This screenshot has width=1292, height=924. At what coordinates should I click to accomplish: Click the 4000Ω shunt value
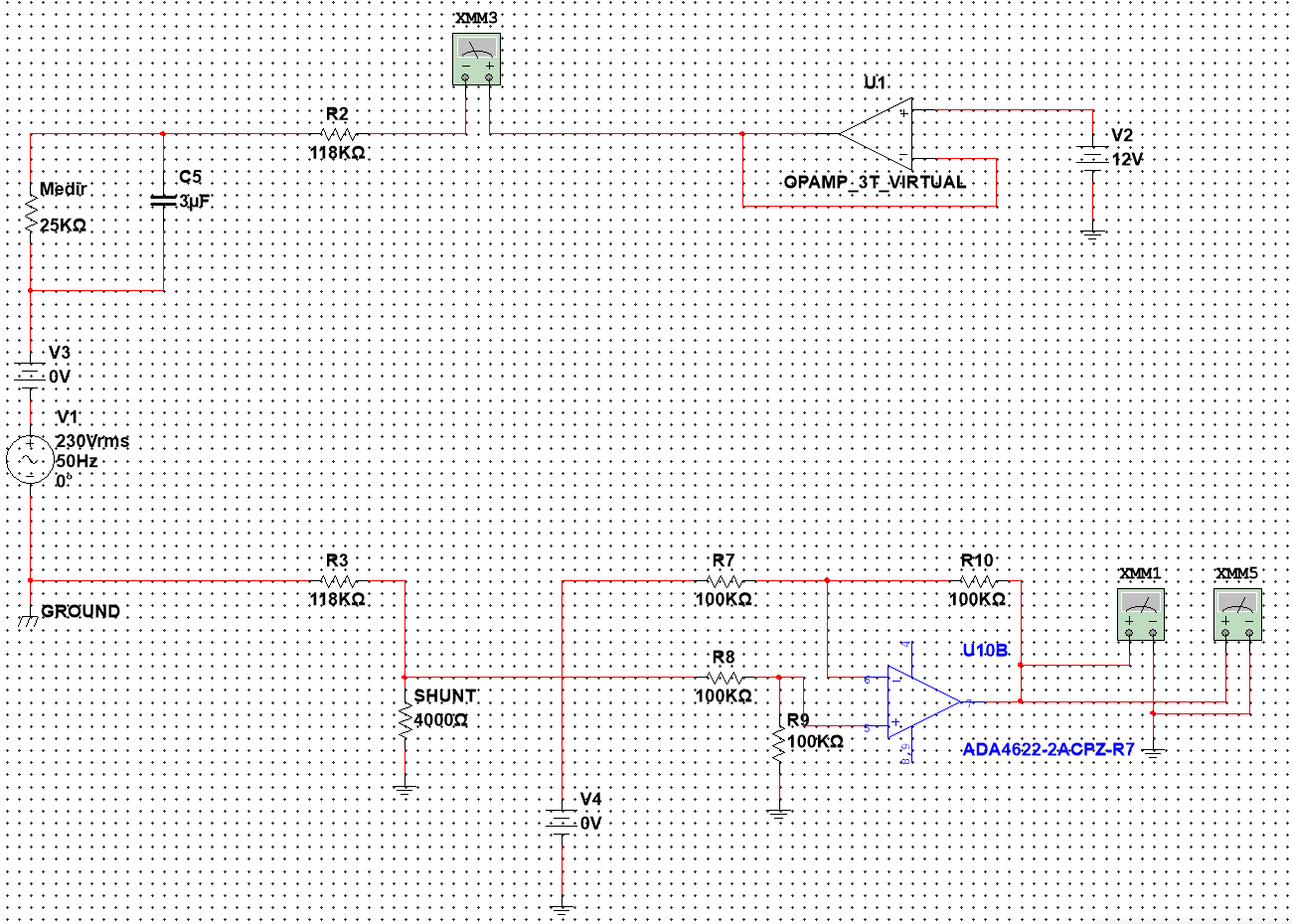441,719
